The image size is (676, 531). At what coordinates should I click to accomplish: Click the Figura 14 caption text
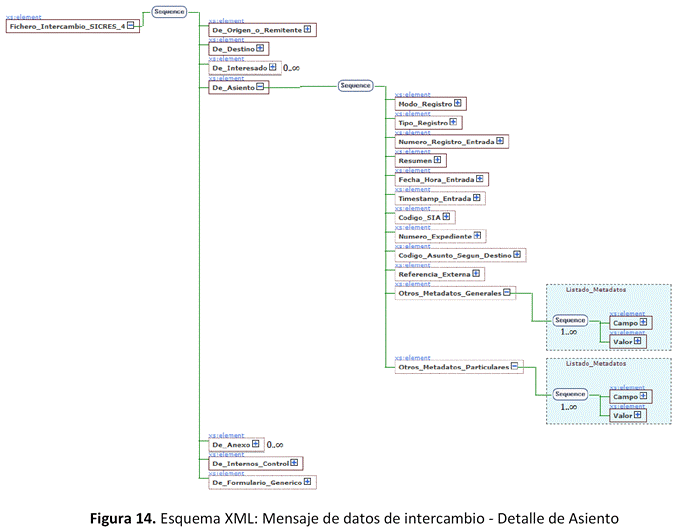coord(354,518)
